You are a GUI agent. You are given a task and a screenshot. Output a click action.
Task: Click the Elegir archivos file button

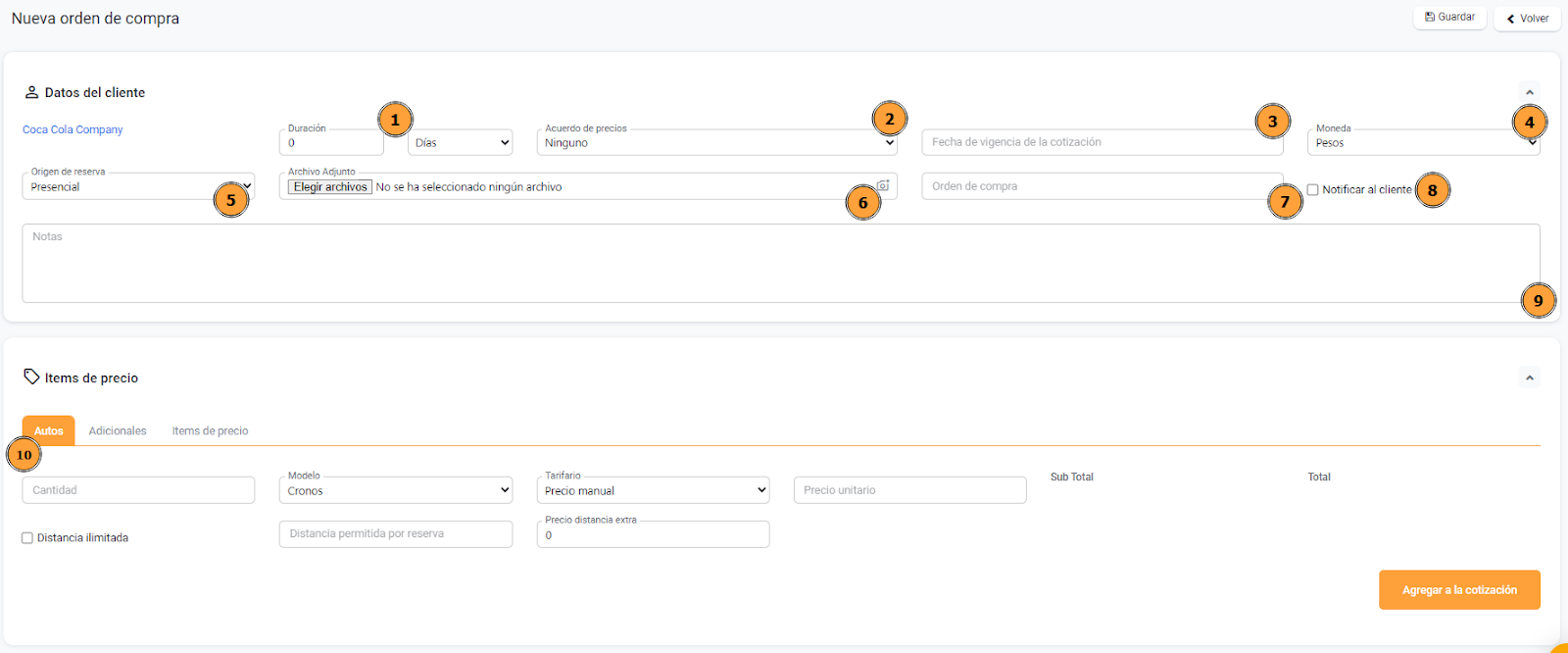click(x=330, y=187)
